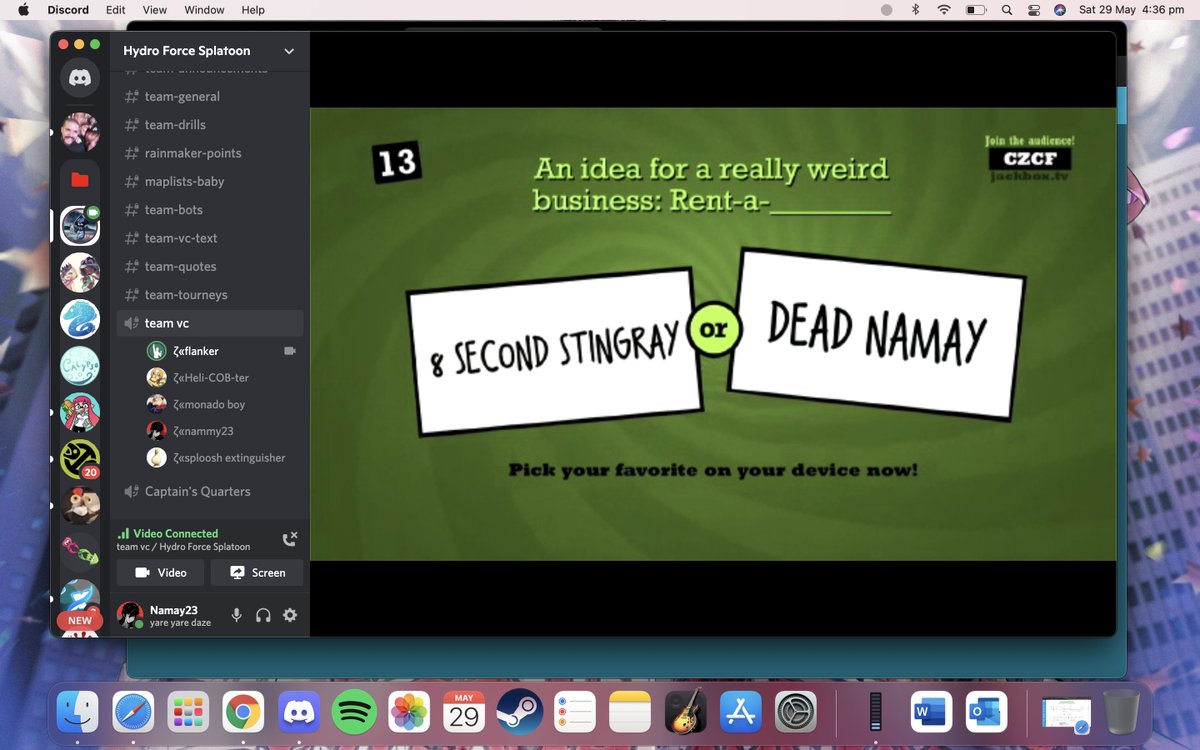Open Launchpad from the Dock
The width and height of the screenshot is (1200, 750).
click(x=188, y=712)
